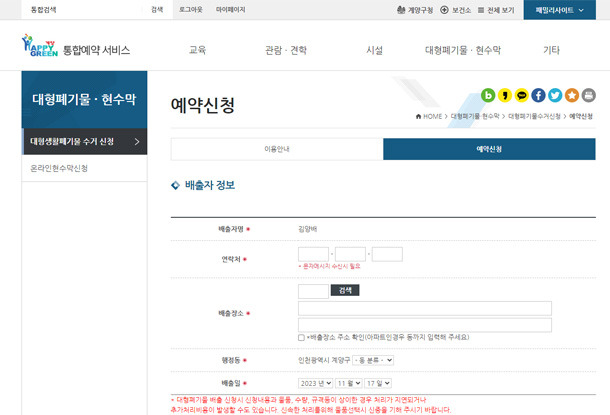
Task: Open 마이페이지 link
Action: pos(231,10)
